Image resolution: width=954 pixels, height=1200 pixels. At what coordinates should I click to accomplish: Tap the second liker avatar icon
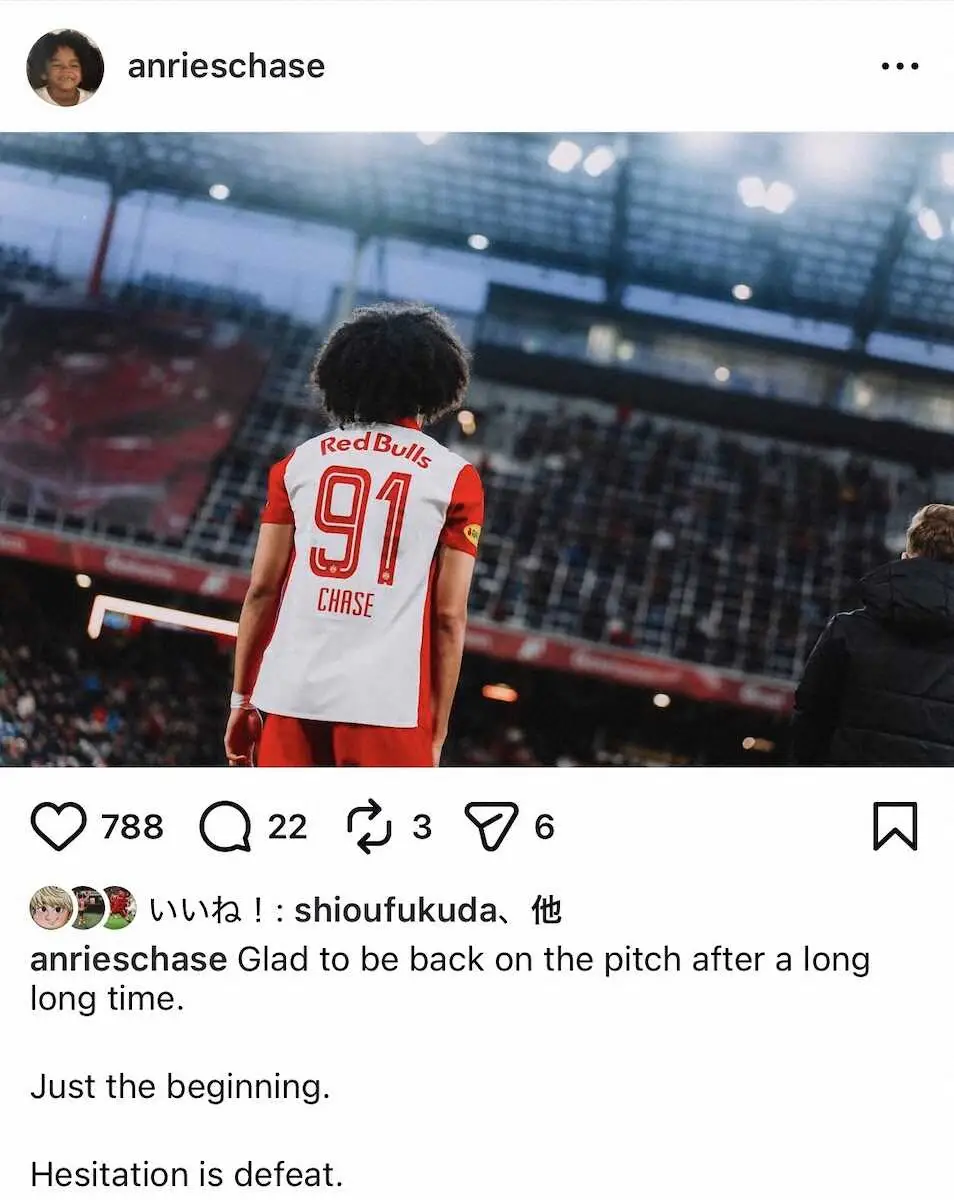tap(86, 908)
